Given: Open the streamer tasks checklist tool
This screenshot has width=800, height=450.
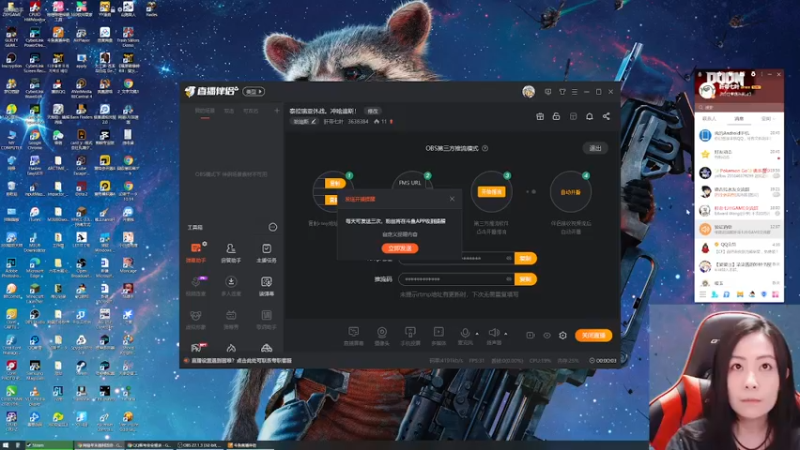Looking at the screenshot, I should click(266, 253).
